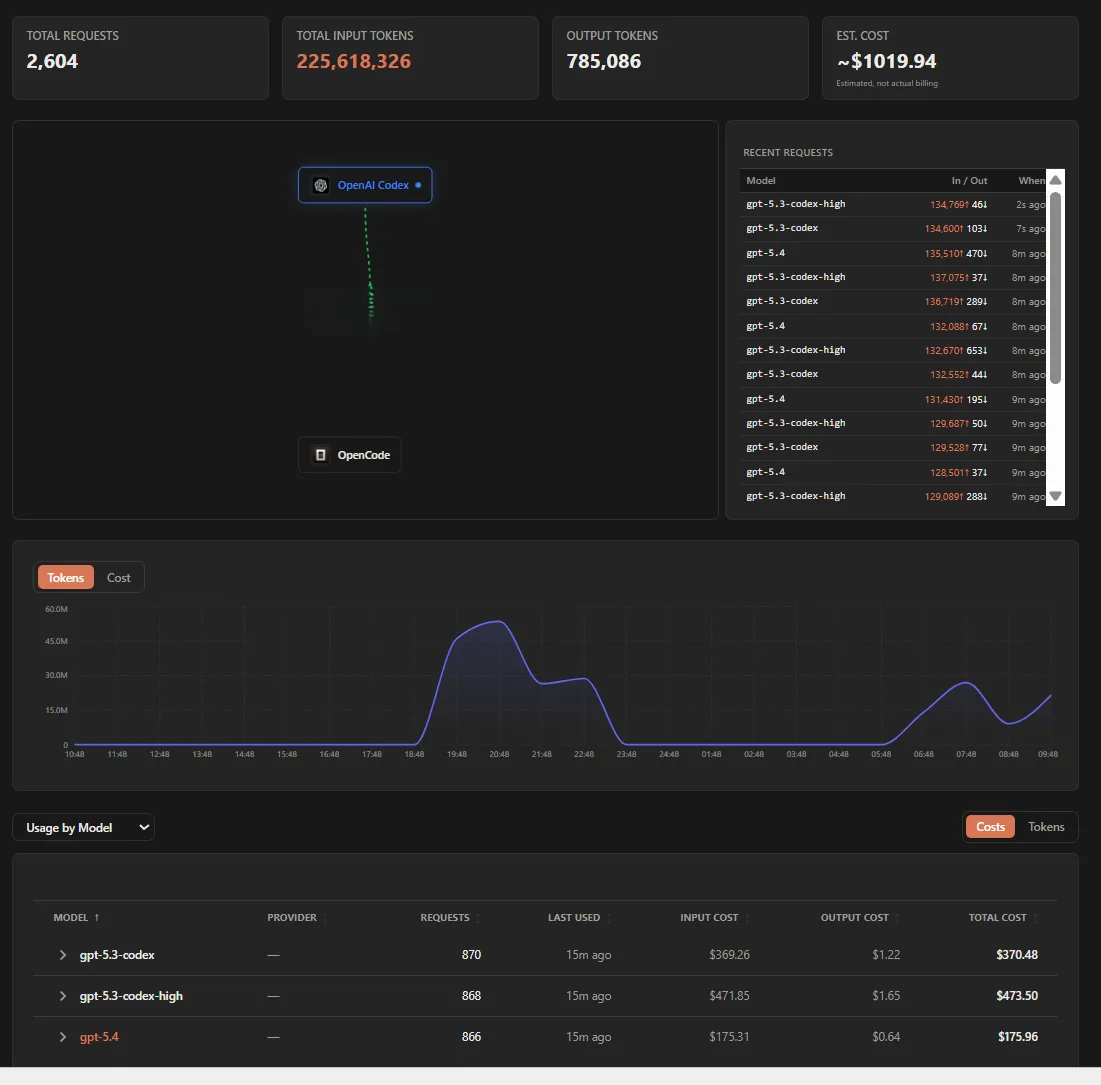Screen dimensions: 1101x1085
Task: Open the Usage by Model dropdown
Action: 84,828
